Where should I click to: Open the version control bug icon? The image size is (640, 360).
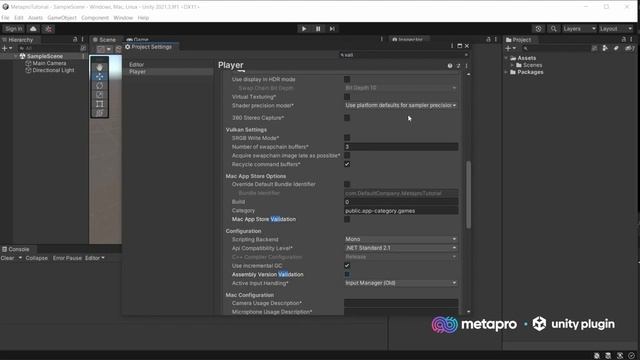tap(49, 29)
